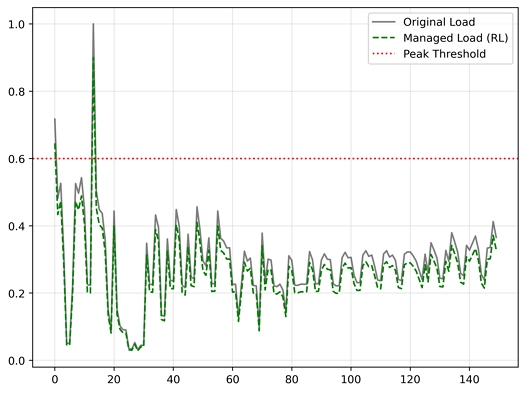Click the y-axis tick label 0.2
This screenshot has height=393, width=526.
click(16, 293)
